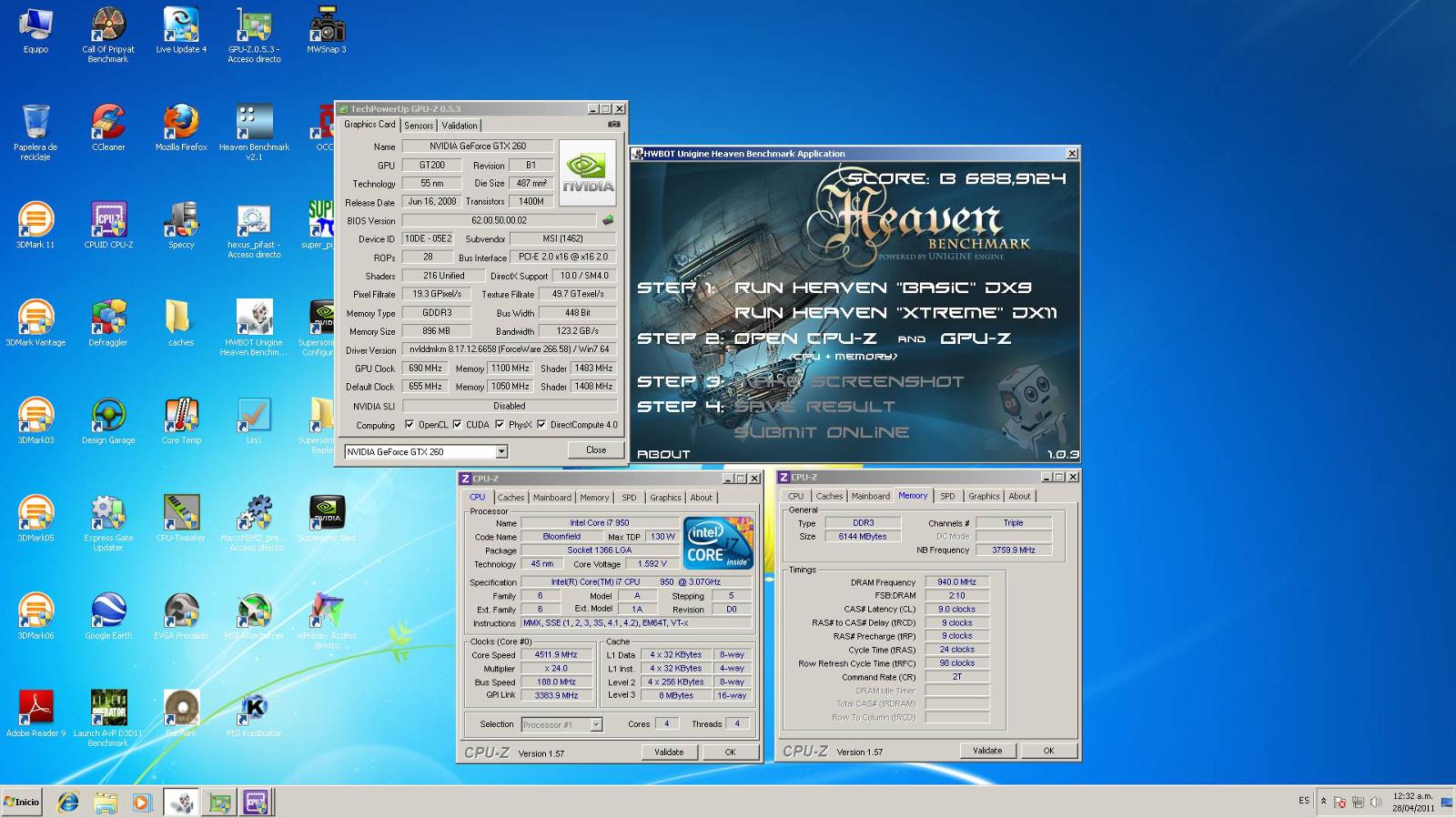The width and height of the screenshot is (1456, 818).
Task: Open the Papelera de reciclaje icon
Action: click(35, 132)
